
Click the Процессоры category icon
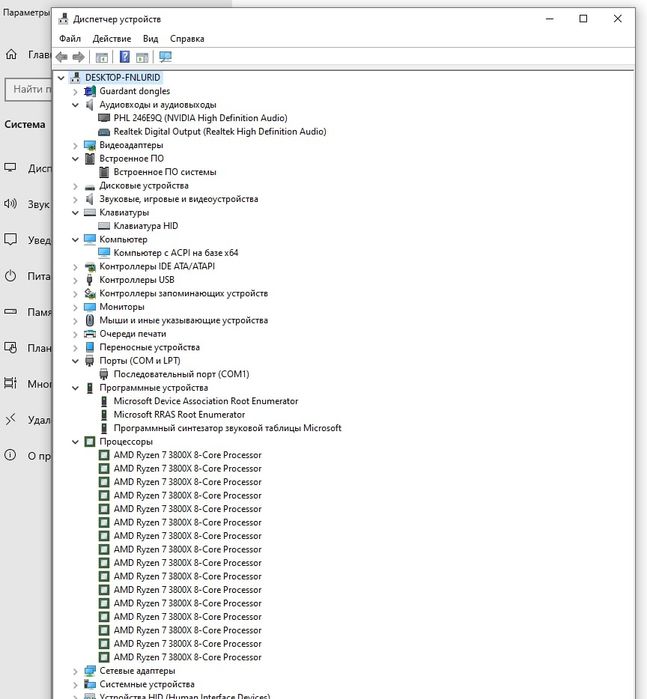90,441
